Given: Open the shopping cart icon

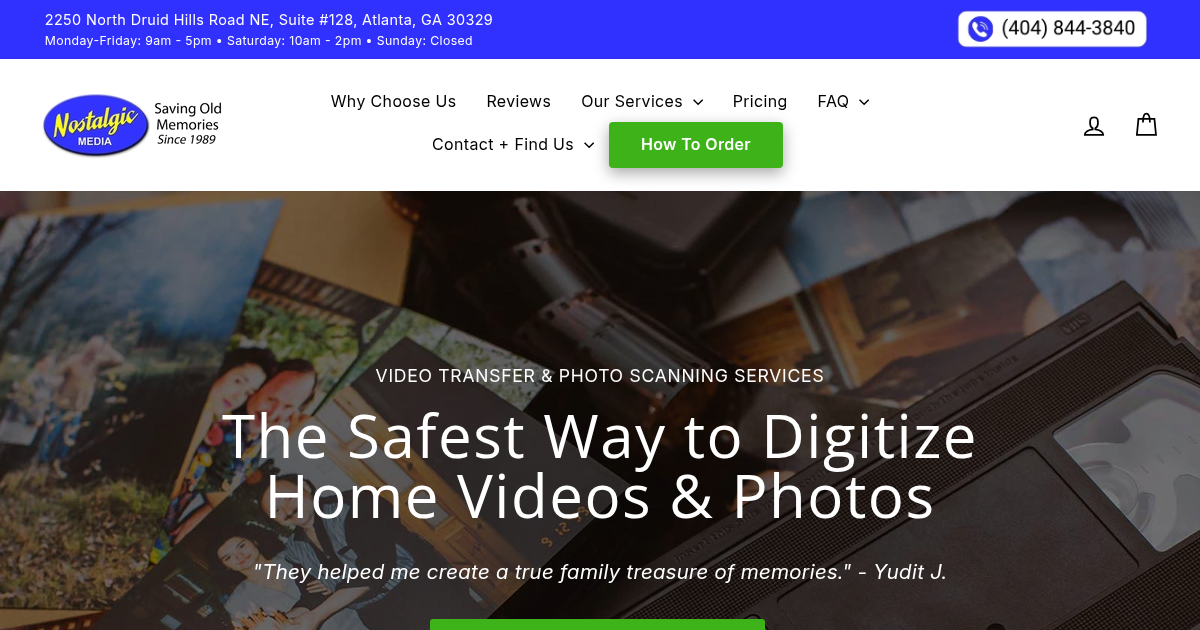Looking at the screenshot, I should (1146, 125).
